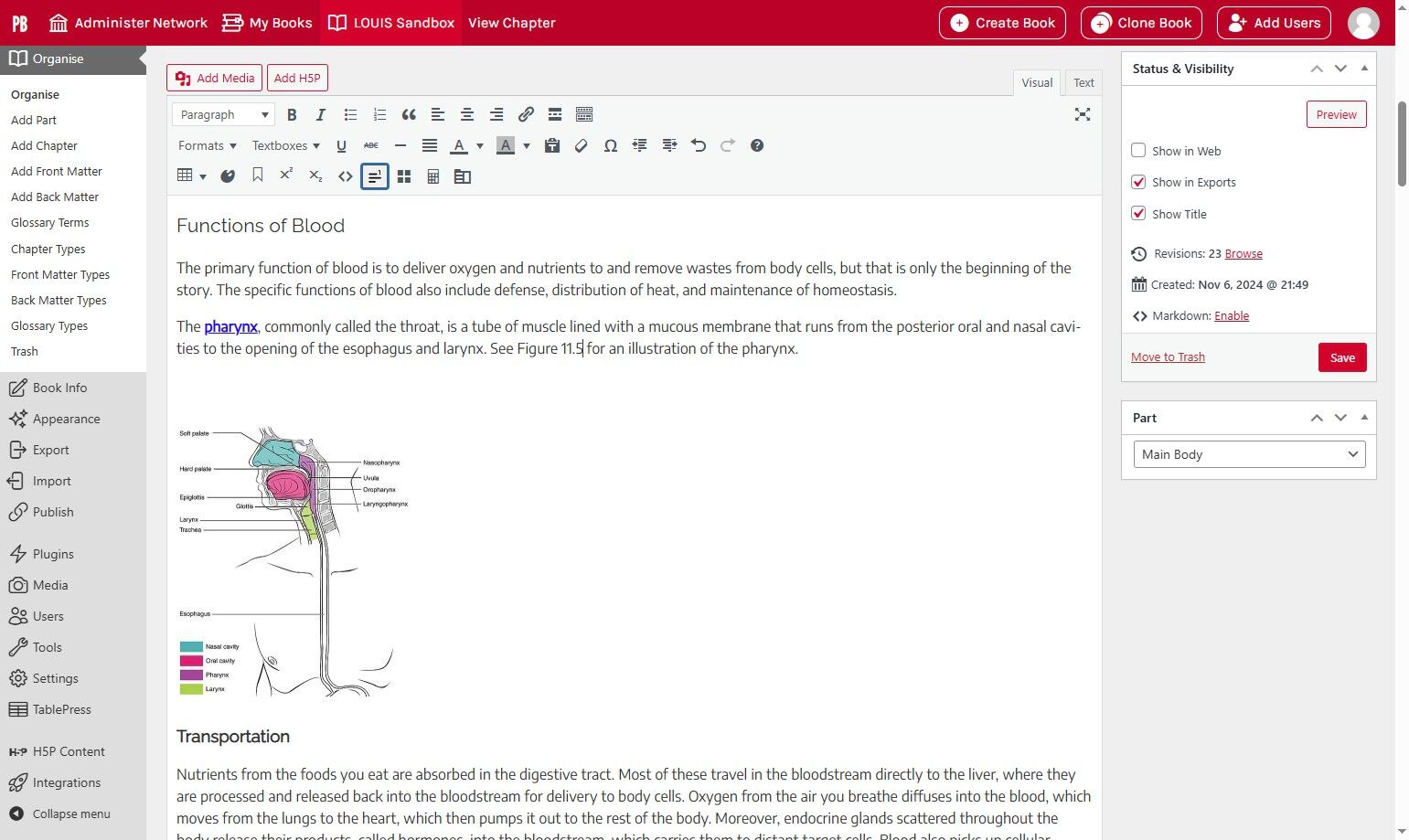Select the pharynx anatomy image
The image size is (1409, 840).
point(293,561)
